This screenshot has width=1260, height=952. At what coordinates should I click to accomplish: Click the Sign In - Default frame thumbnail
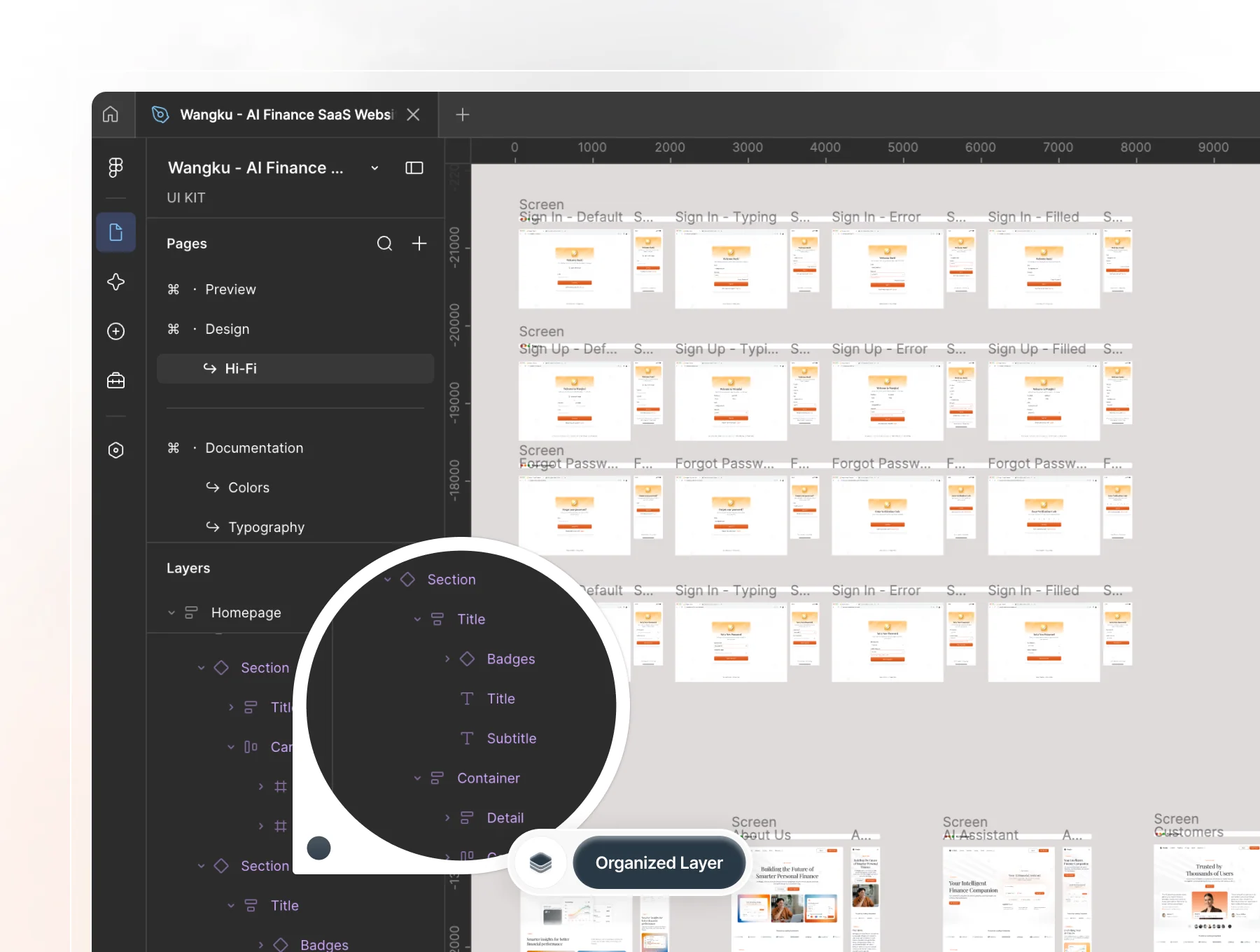pyautogui.click(x=574, y=269)
